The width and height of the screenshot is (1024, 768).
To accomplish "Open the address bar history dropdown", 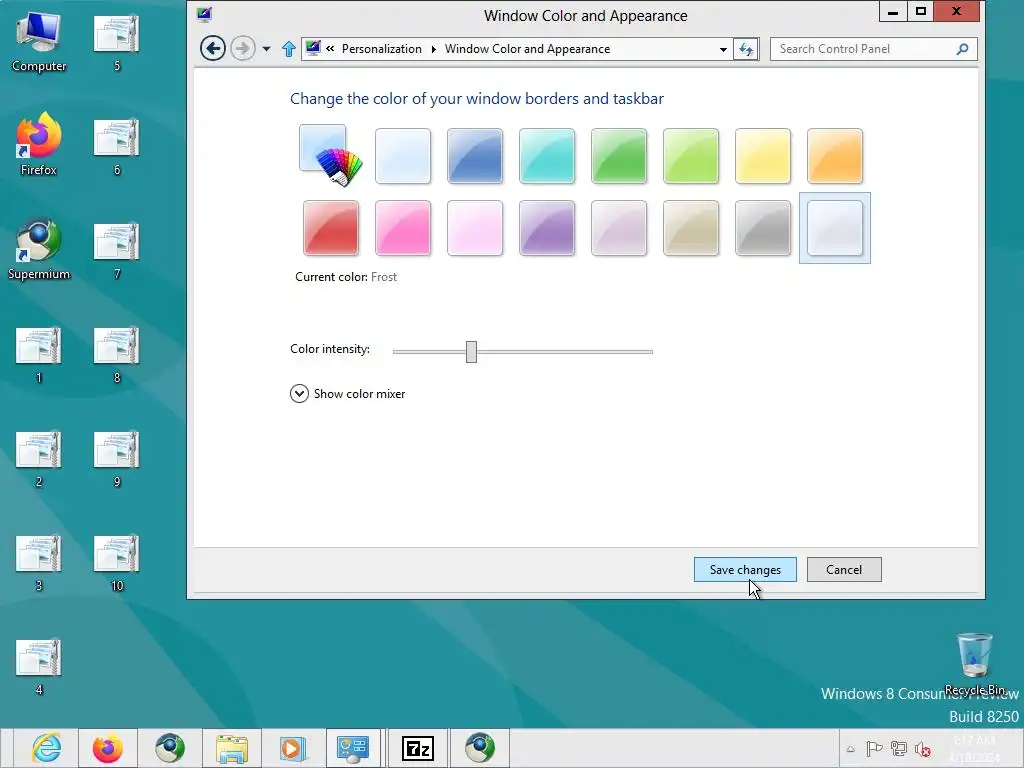I will coord(723,49).
